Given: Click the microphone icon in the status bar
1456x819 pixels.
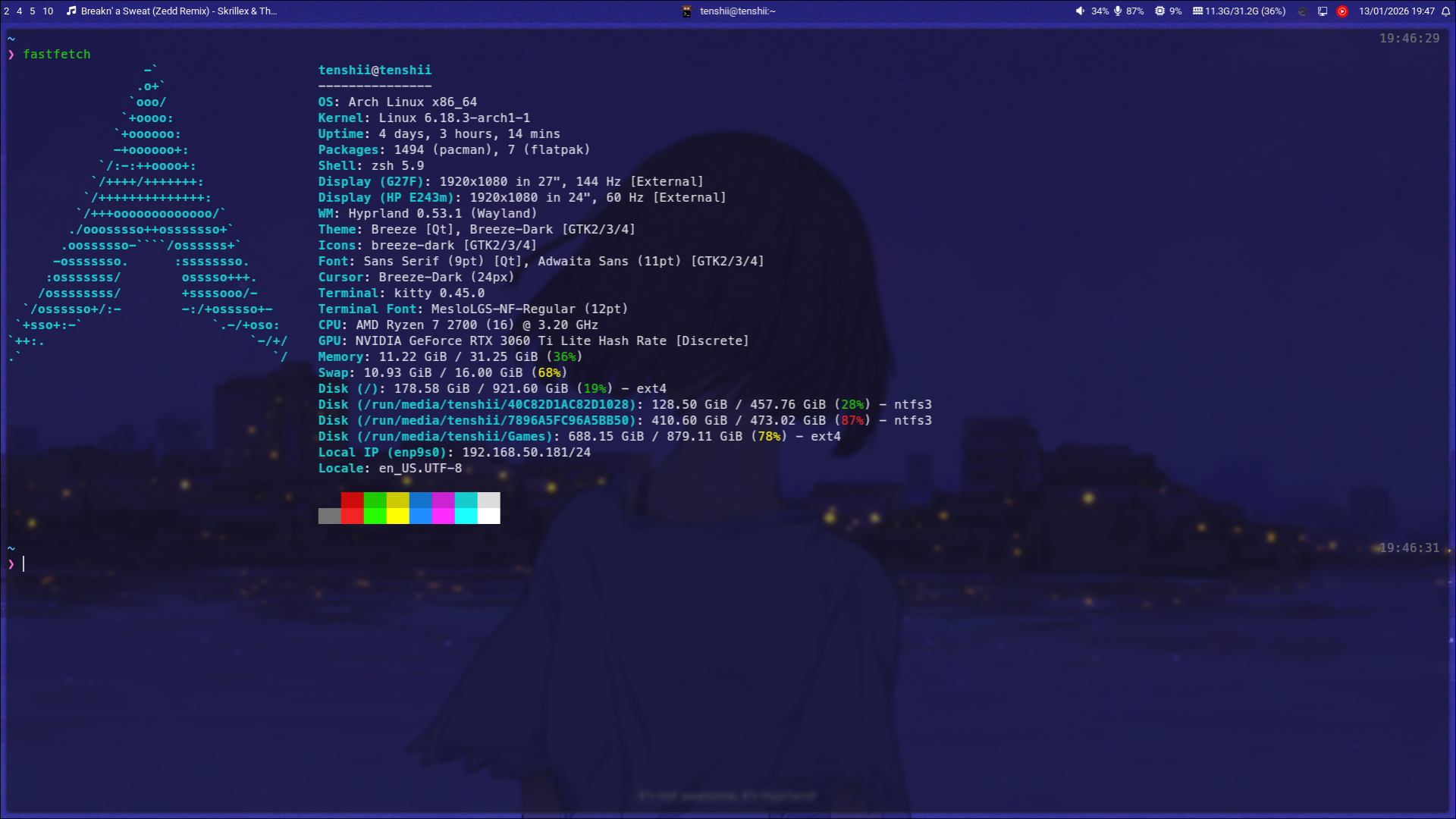Looking at the screenshot, I should click(1118, 11).
